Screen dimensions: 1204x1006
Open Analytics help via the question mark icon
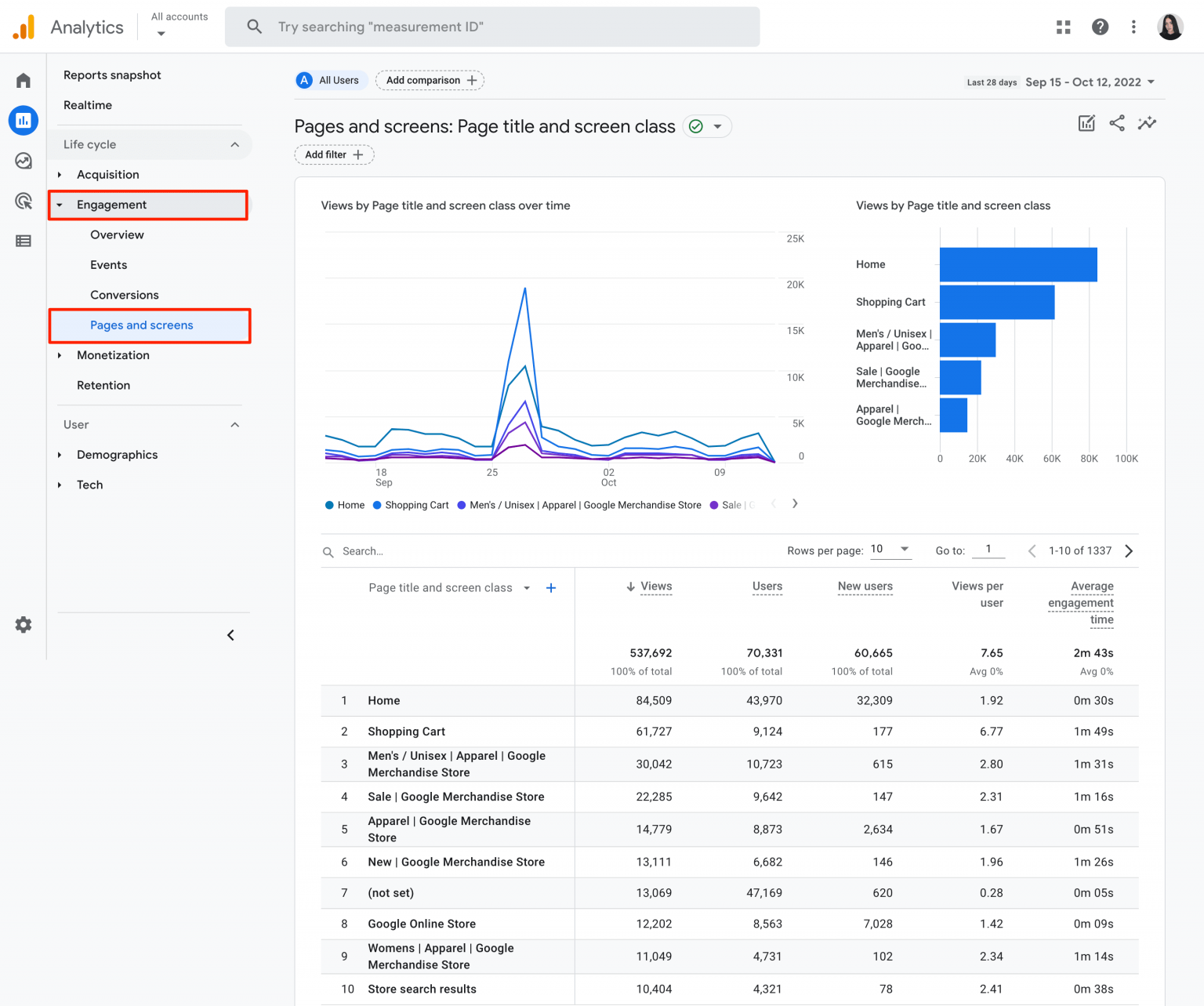pyautogui.click(x=1100, y=26)
